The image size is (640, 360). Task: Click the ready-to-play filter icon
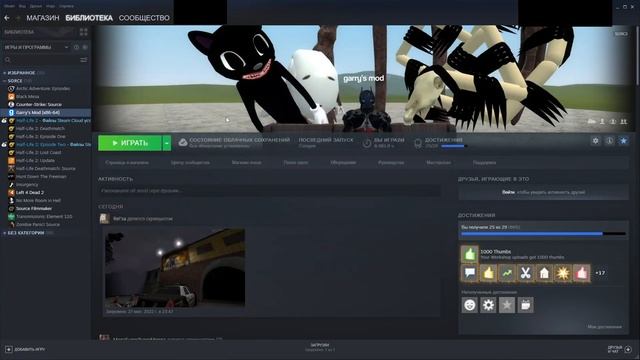(85, 47)
